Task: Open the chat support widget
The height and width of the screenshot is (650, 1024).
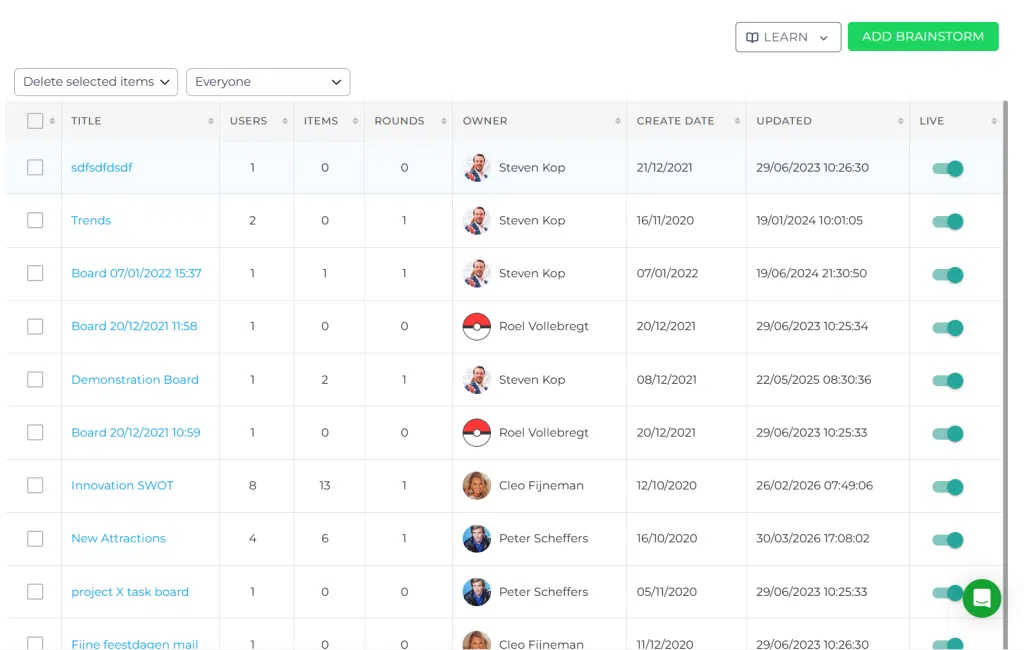Action: (x=981, y=598)
